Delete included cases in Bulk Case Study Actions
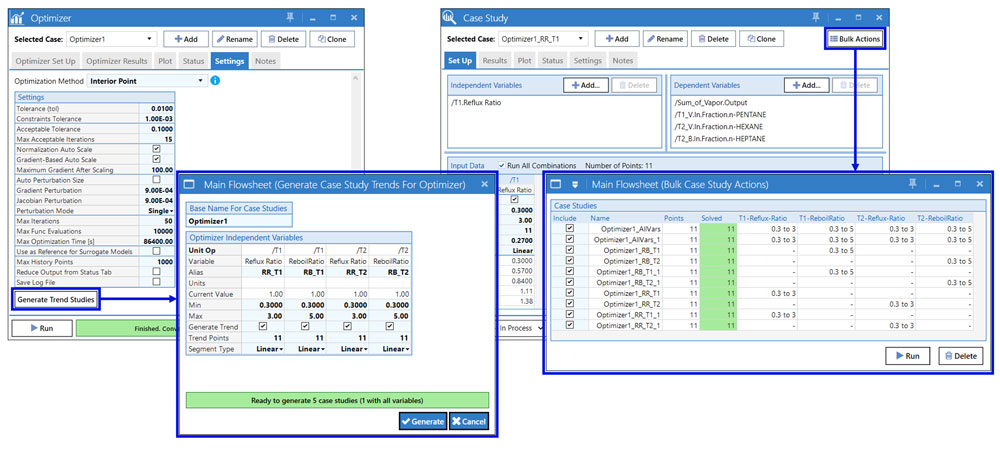 coord(960,356)
